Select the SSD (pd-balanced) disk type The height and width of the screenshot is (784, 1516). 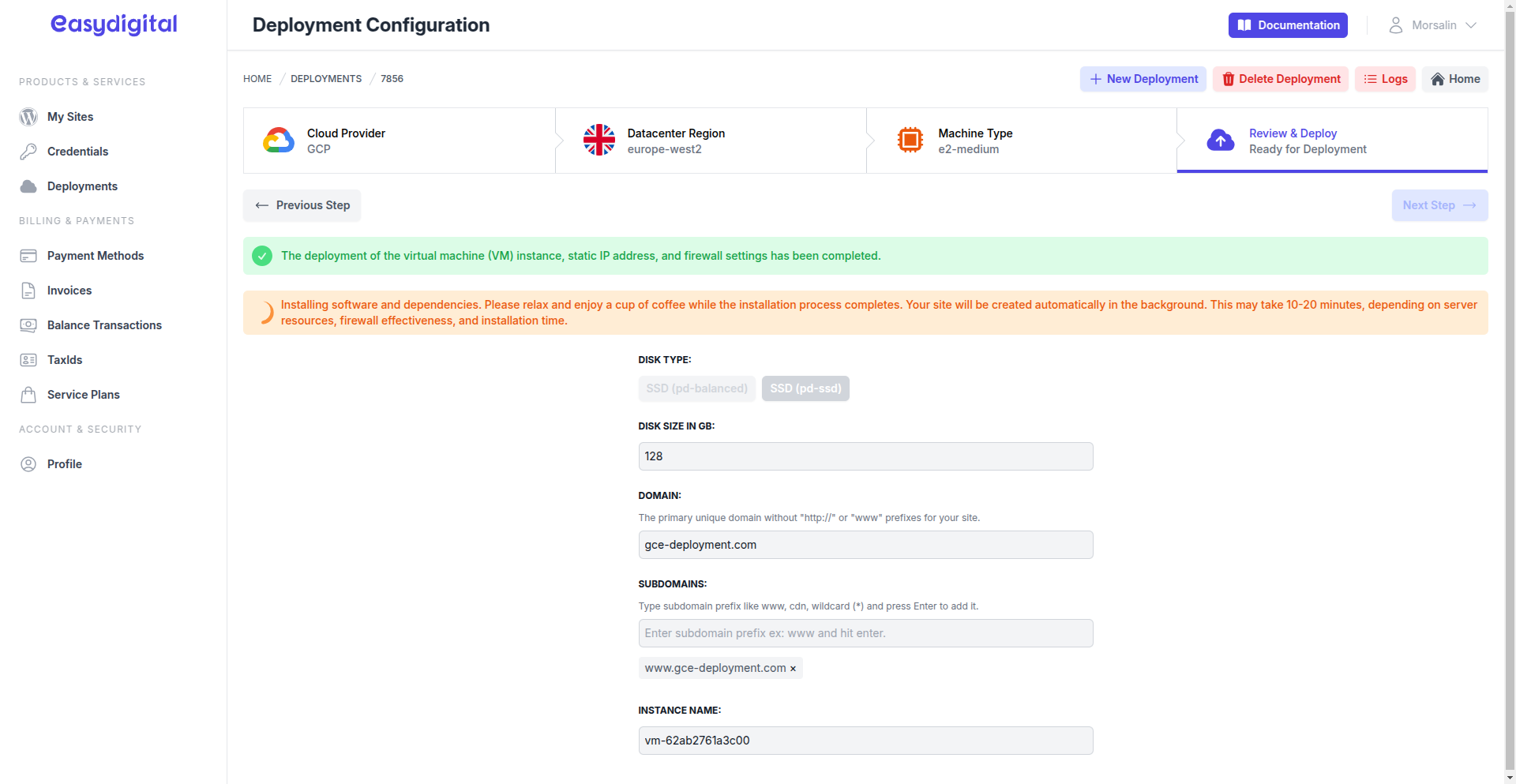point(696,388)
